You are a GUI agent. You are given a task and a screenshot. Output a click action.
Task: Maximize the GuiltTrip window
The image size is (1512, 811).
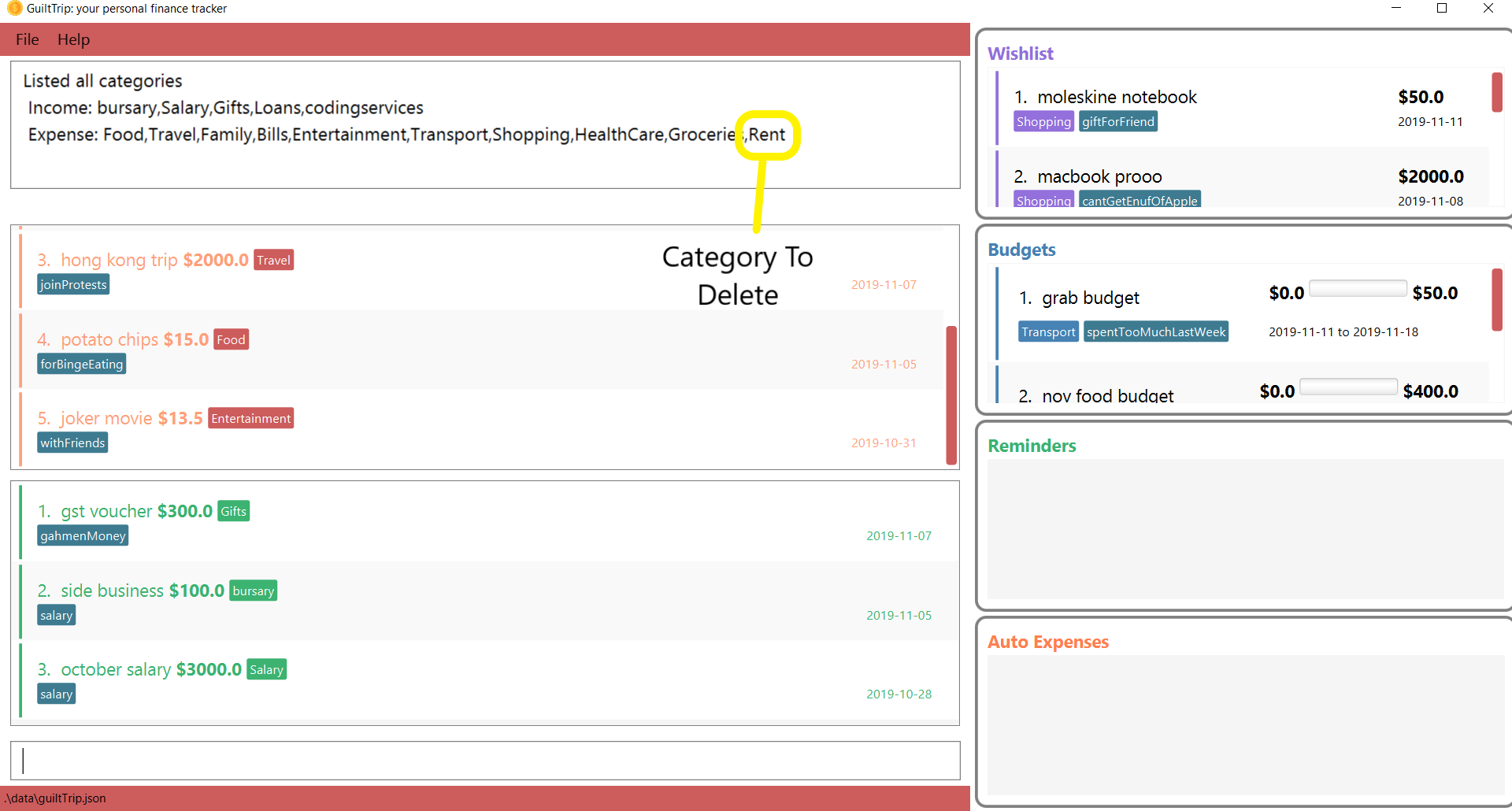pos(1442,9)
